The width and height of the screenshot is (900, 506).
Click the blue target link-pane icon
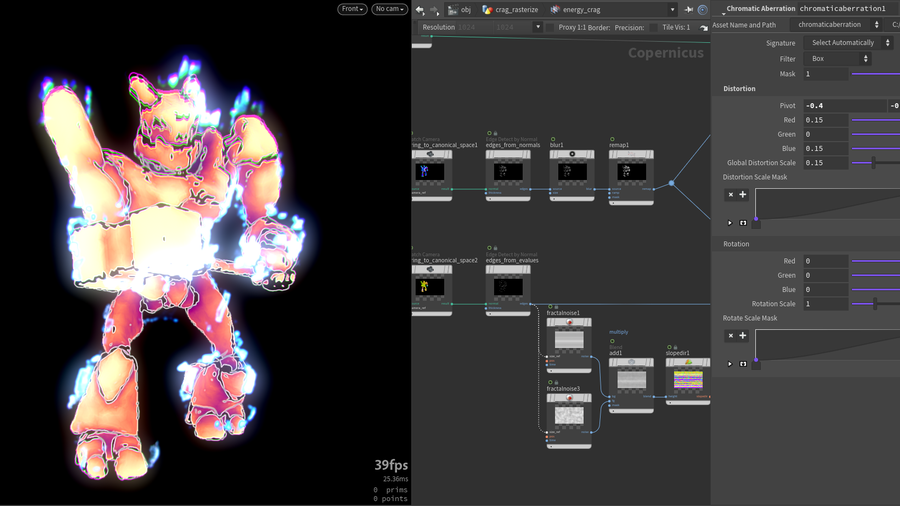pos(703,10)
